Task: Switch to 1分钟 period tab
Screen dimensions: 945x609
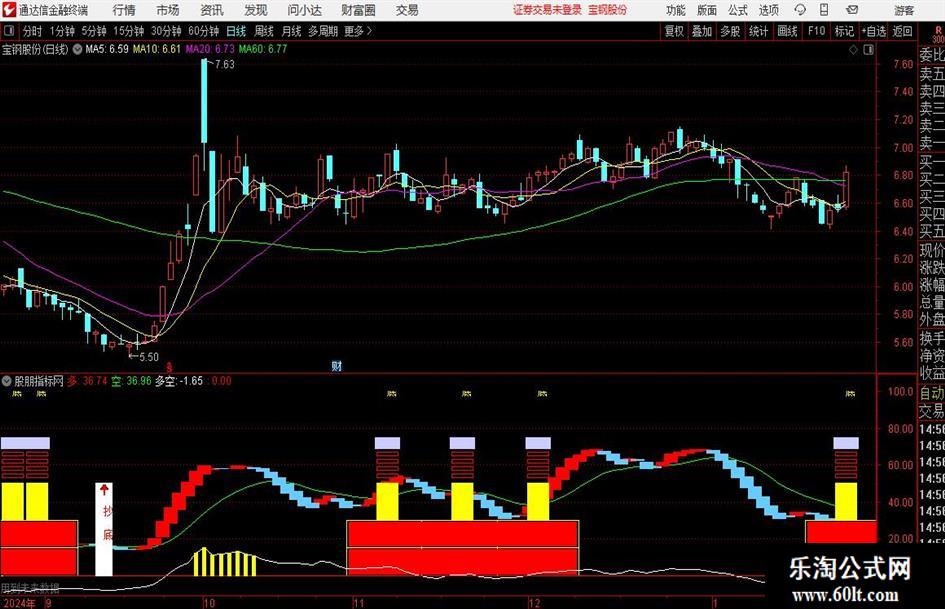Action: 62,31
